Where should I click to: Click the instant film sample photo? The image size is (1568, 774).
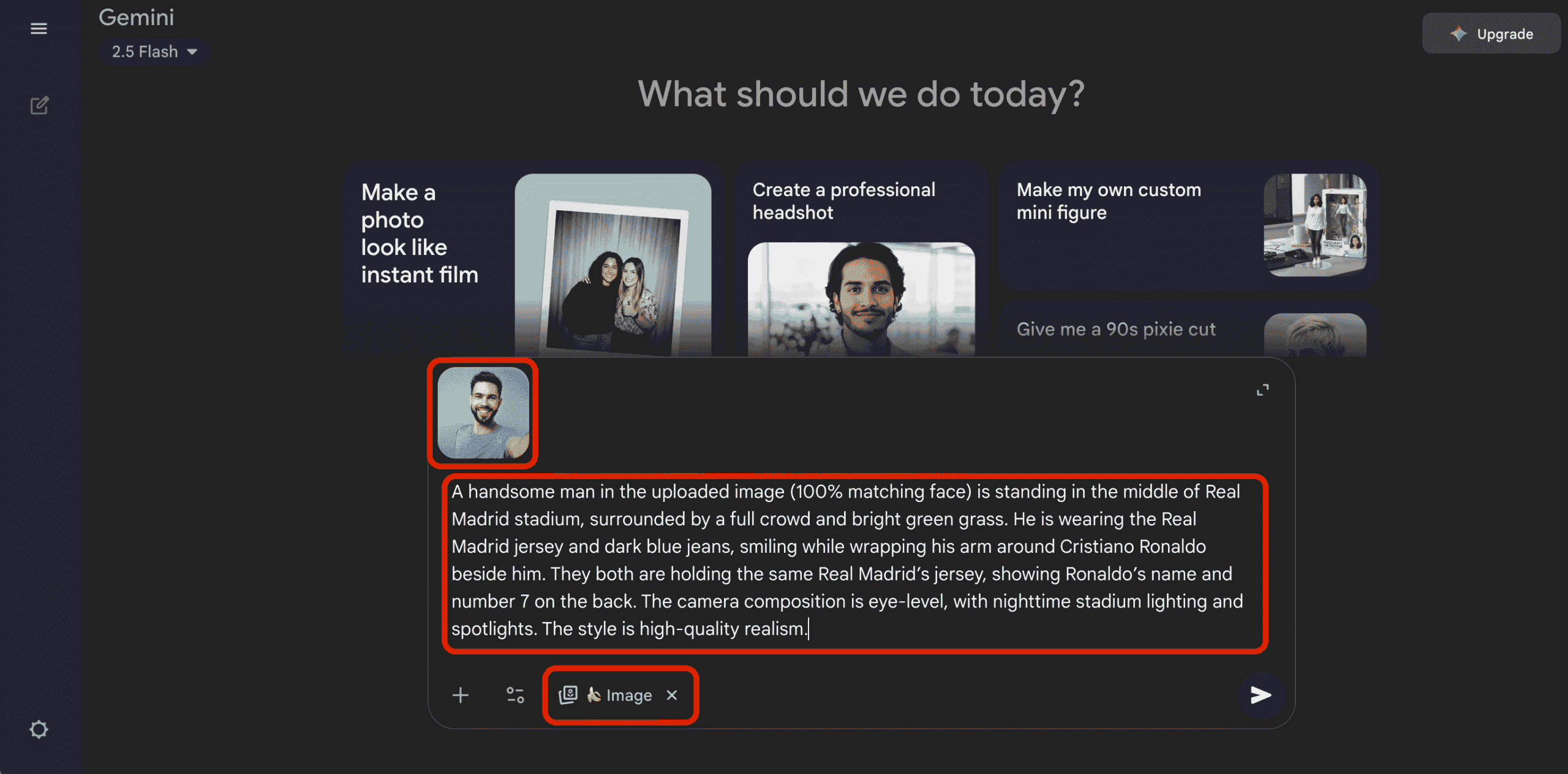pyautogui.click(x=612, y=265)
